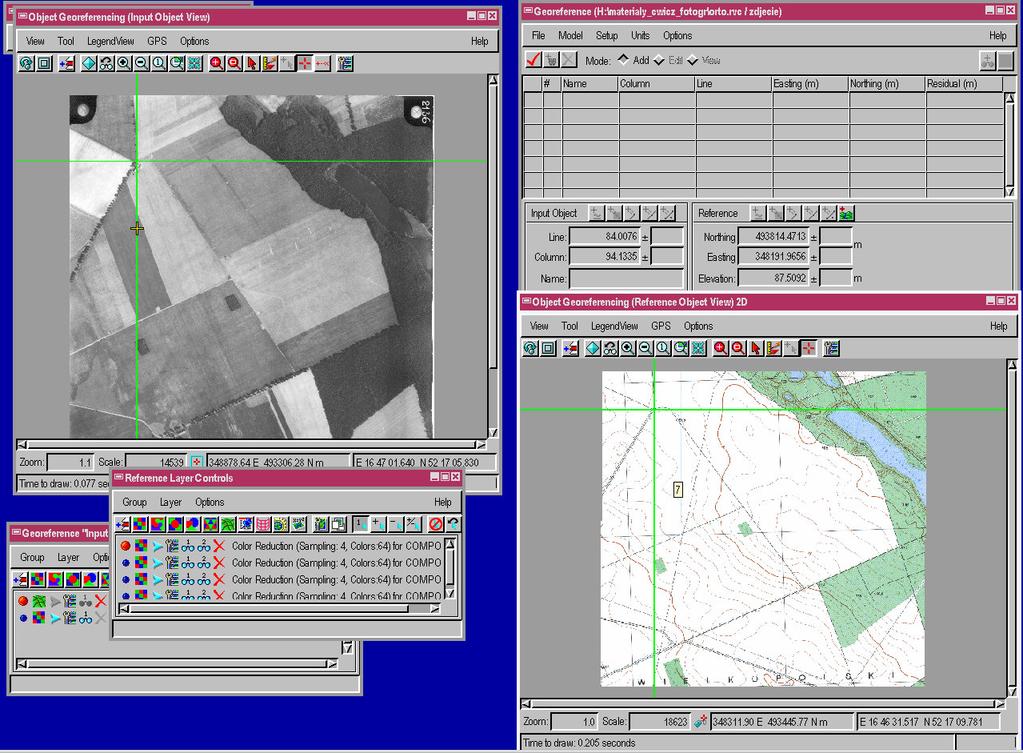This screenshot has height=753, width=1023.
Task: Select ruler sketch tool in Input Object View
Action: point(269,63)
